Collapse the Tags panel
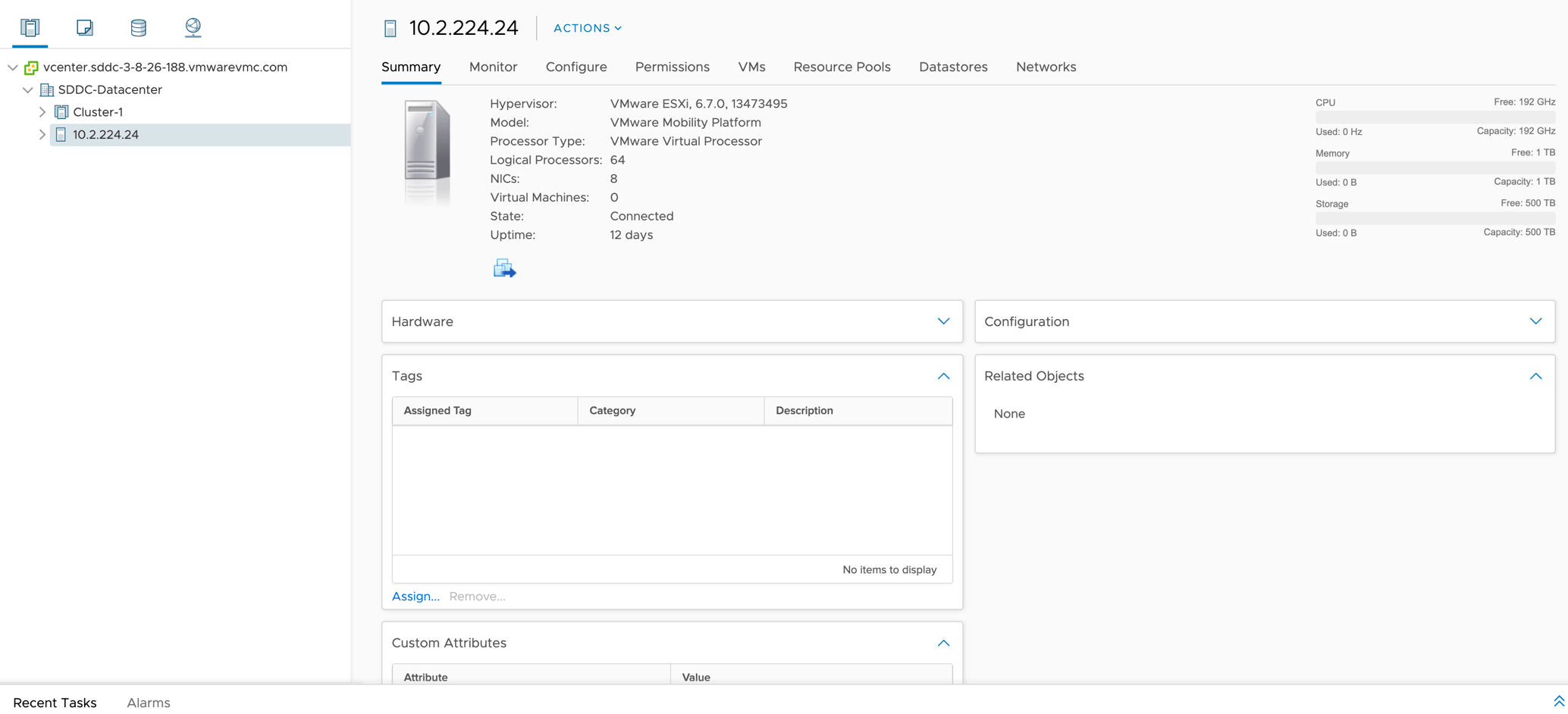This screenshot has height=714, width=1568. (942, 376)
